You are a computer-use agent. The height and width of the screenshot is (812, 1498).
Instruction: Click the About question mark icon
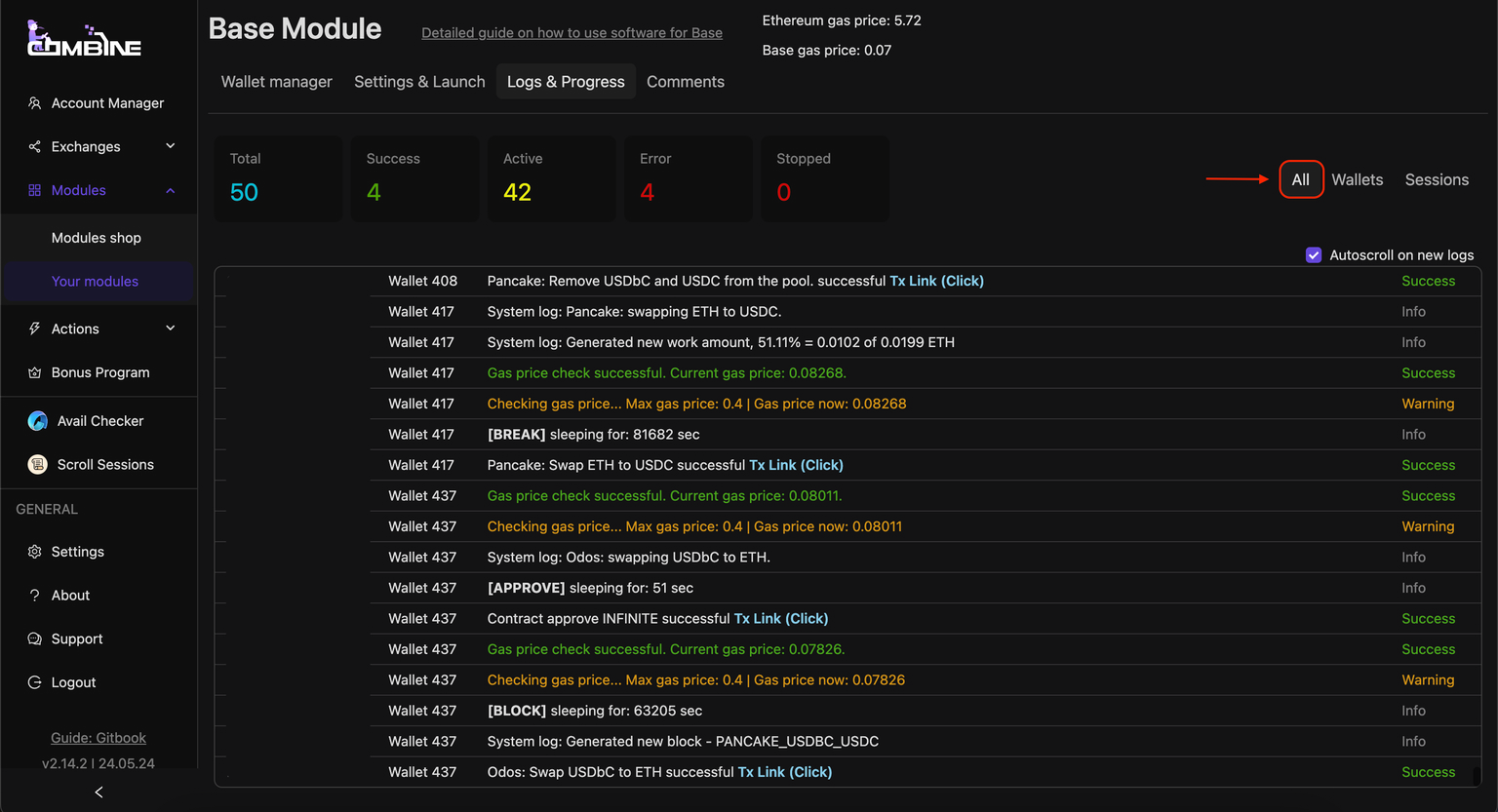pyautogui.click(x=34, y=596)
